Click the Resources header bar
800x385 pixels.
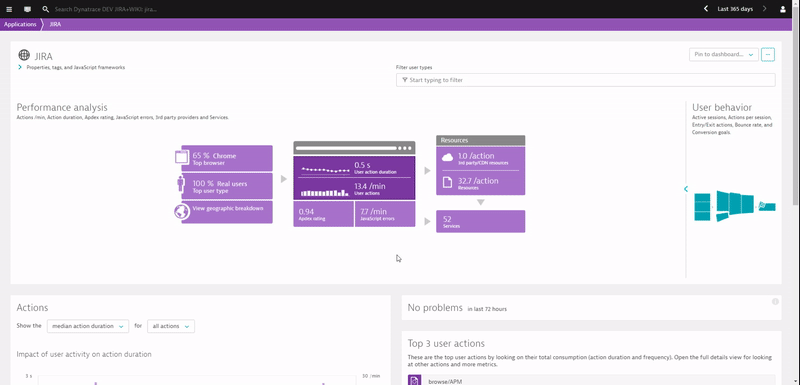coord(480,140)
